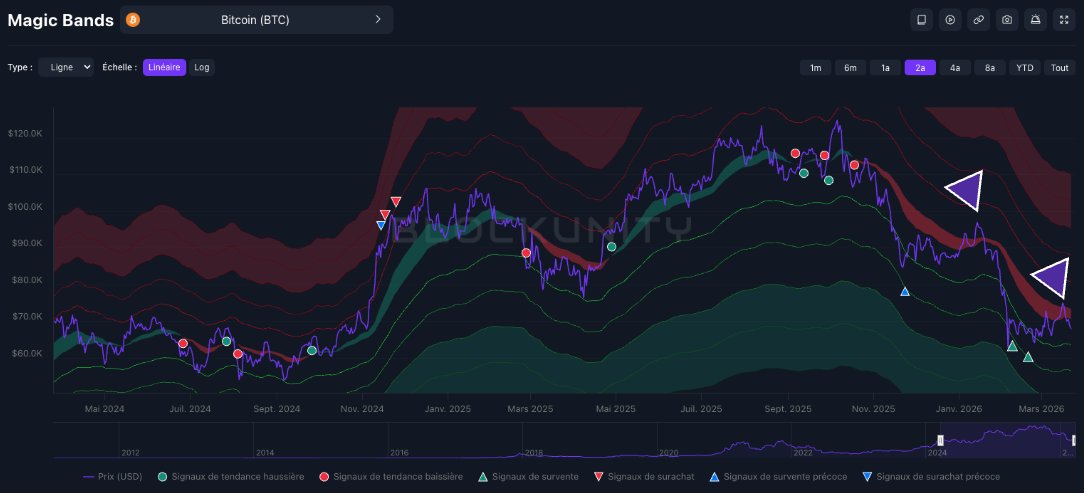Click the $100.0K axis label
The height and width of the screenshot is (493, 1084).
(25, 207)
